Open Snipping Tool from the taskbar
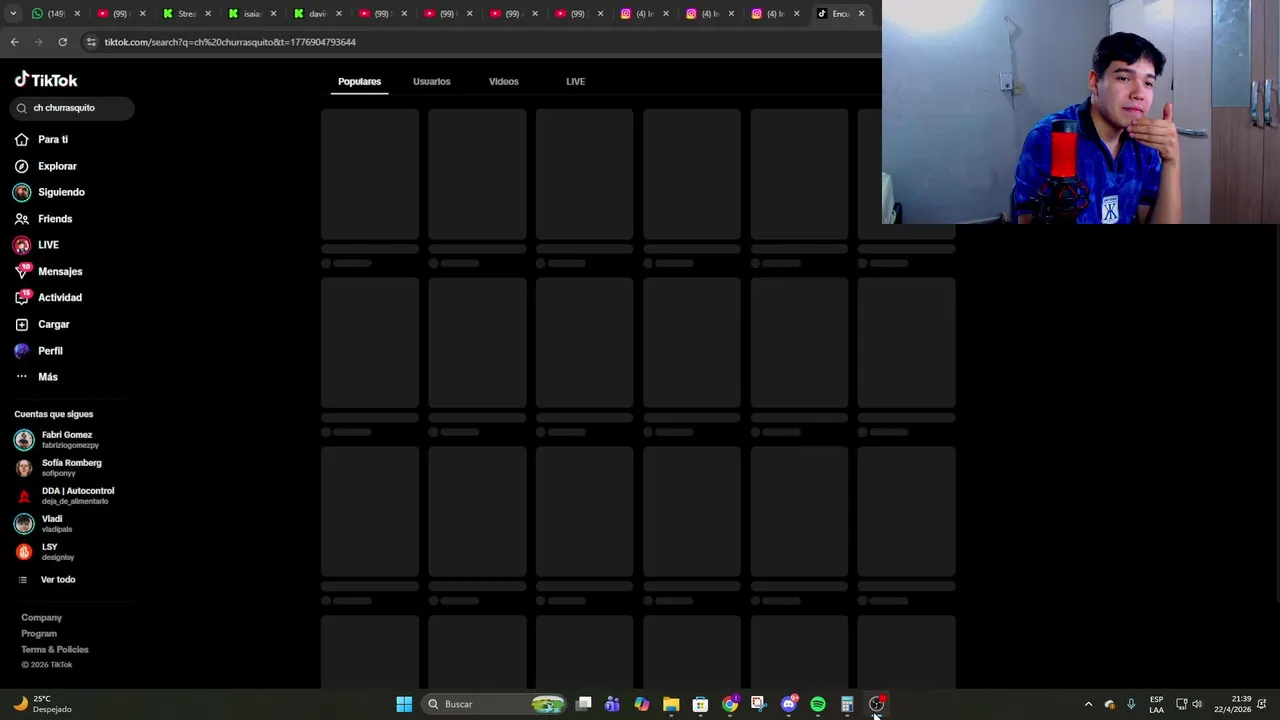 [758, 704]
